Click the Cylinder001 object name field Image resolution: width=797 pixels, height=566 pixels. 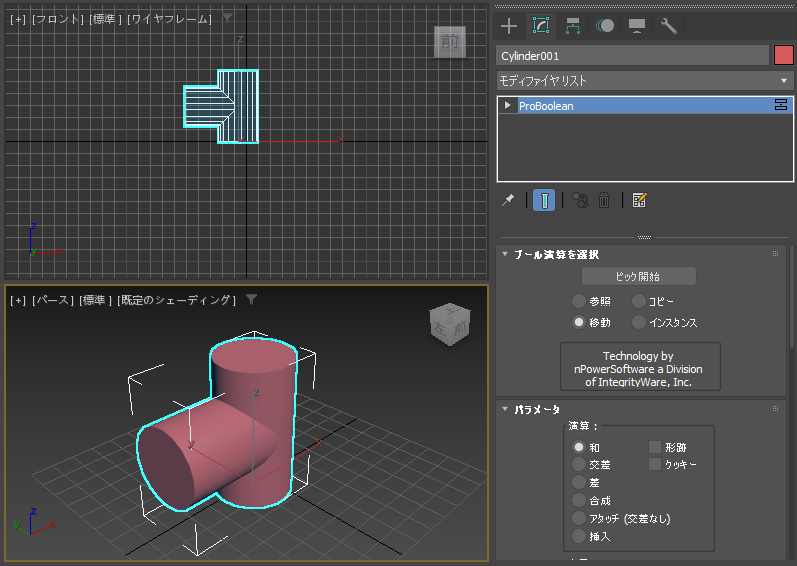tap(632, 55)
